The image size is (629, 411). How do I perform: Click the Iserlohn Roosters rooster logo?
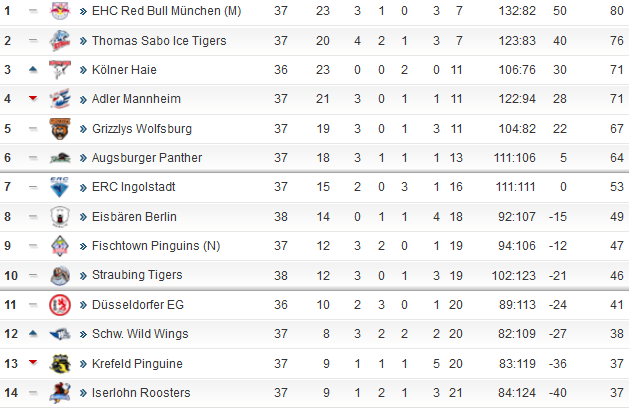60,393
